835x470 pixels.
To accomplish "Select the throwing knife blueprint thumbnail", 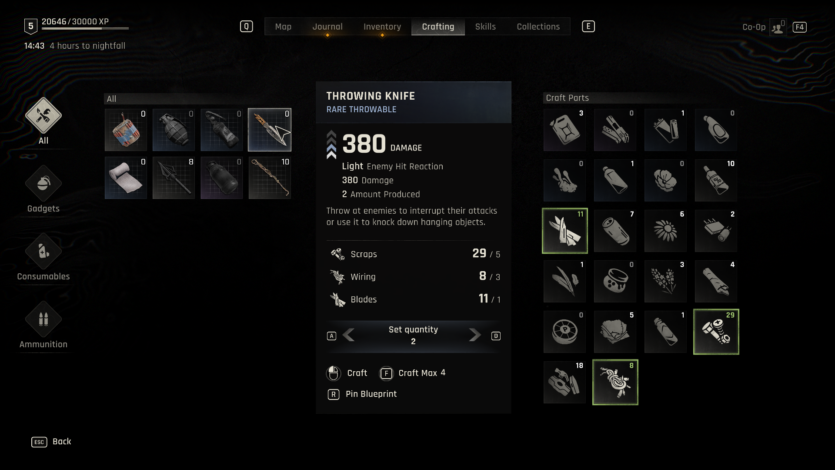I will point(269,130).
